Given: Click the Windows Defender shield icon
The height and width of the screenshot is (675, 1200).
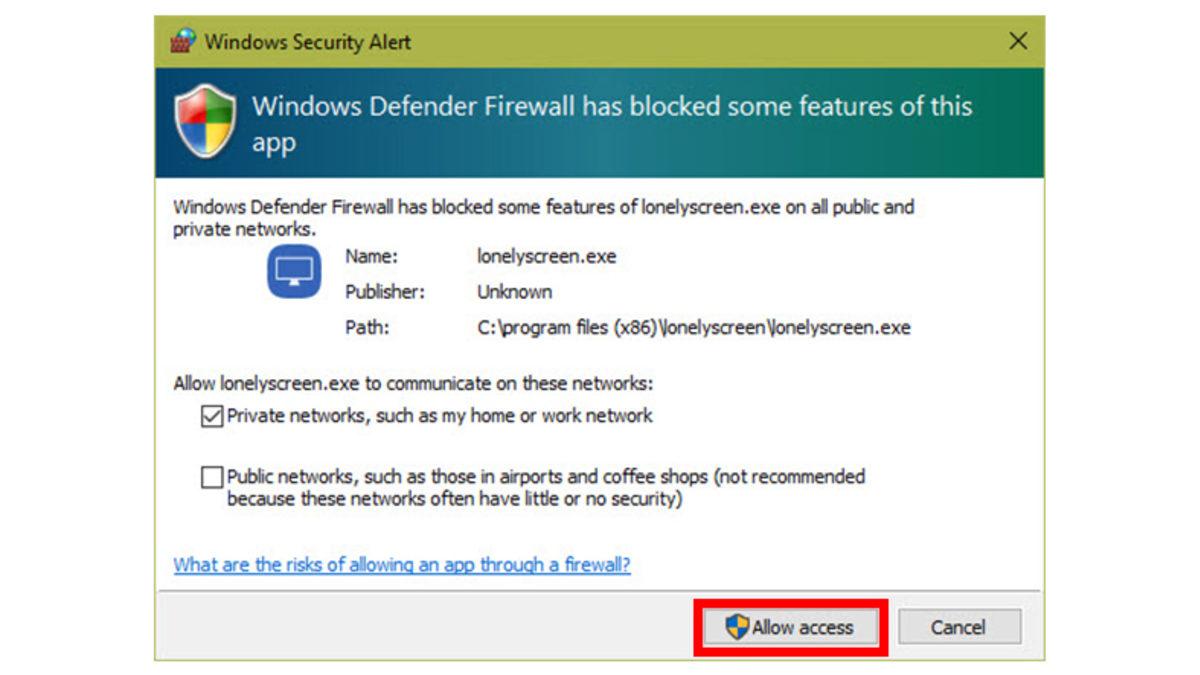Looking at the screenshot, I should point(205,122).
